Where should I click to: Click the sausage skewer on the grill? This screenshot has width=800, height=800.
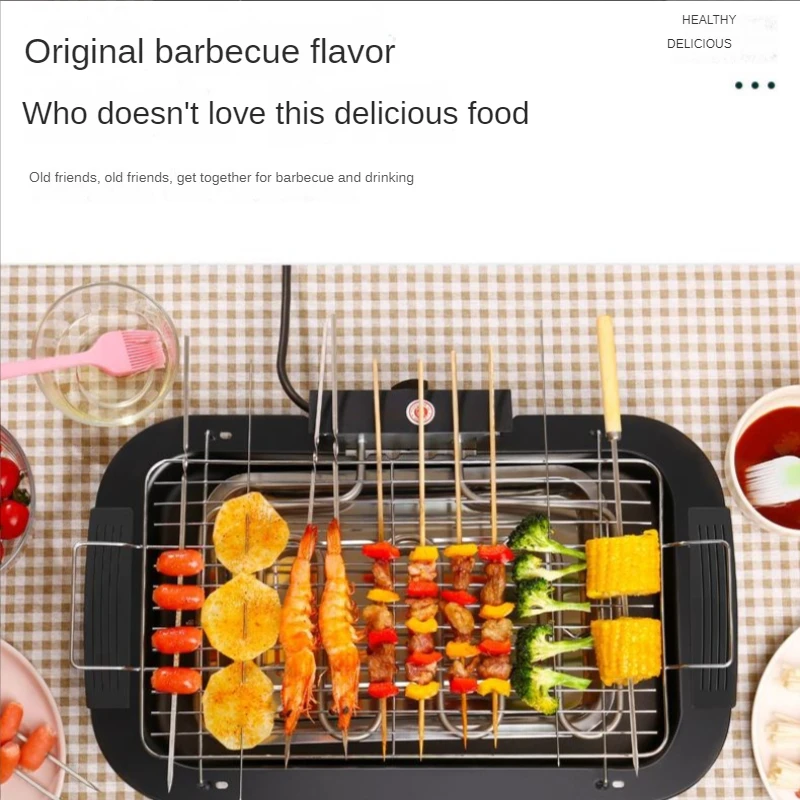click(x=178, y=621)
